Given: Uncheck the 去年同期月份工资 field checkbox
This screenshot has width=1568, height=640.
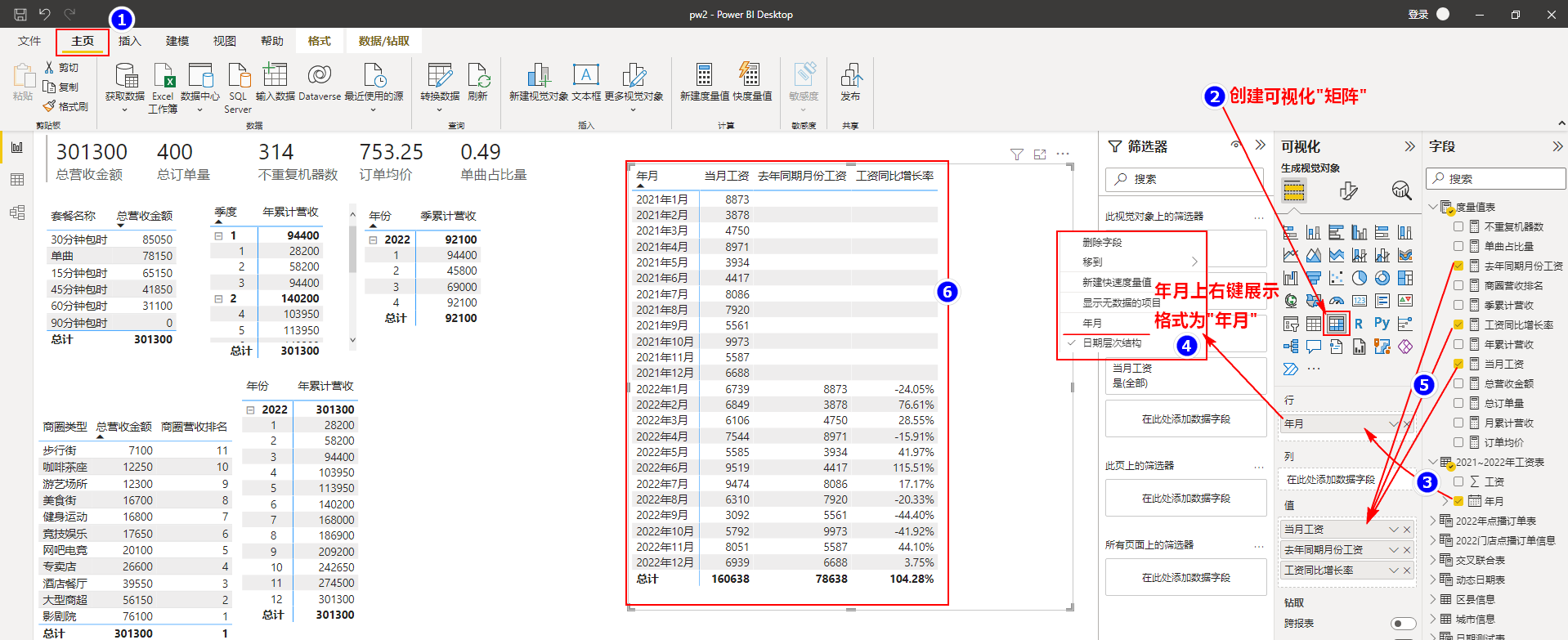Looking at the screenshot, I should click(x=1458, y=266).
